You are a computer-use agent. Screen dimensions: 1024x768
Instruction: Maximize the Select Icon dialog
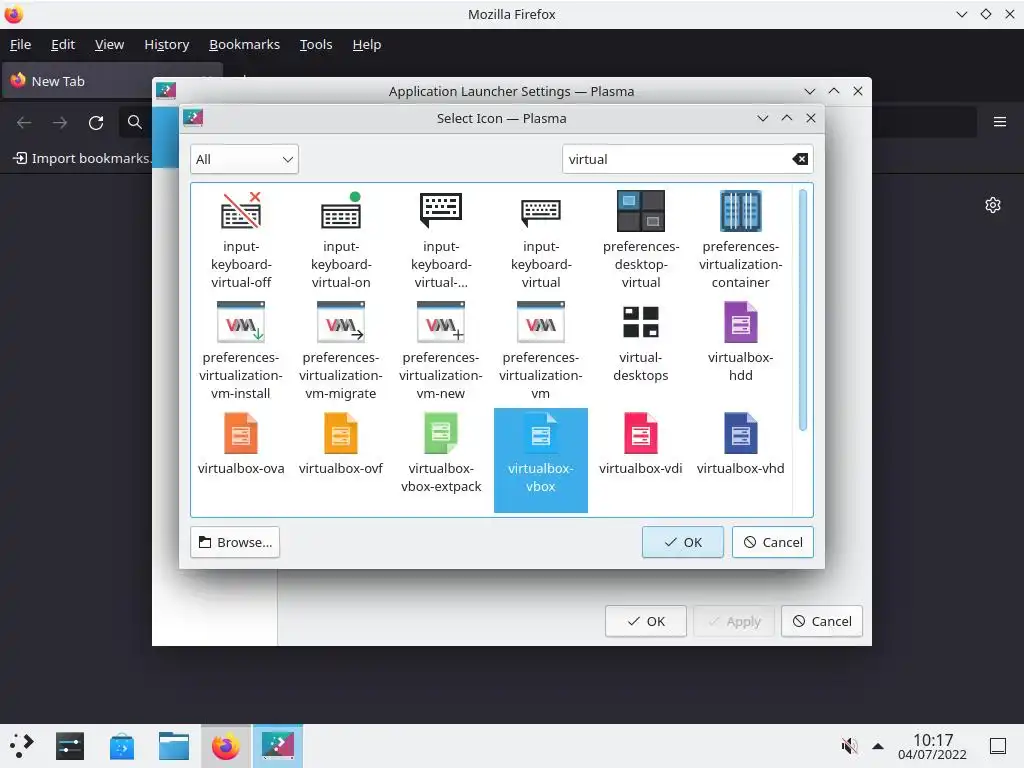coord(786,118)
